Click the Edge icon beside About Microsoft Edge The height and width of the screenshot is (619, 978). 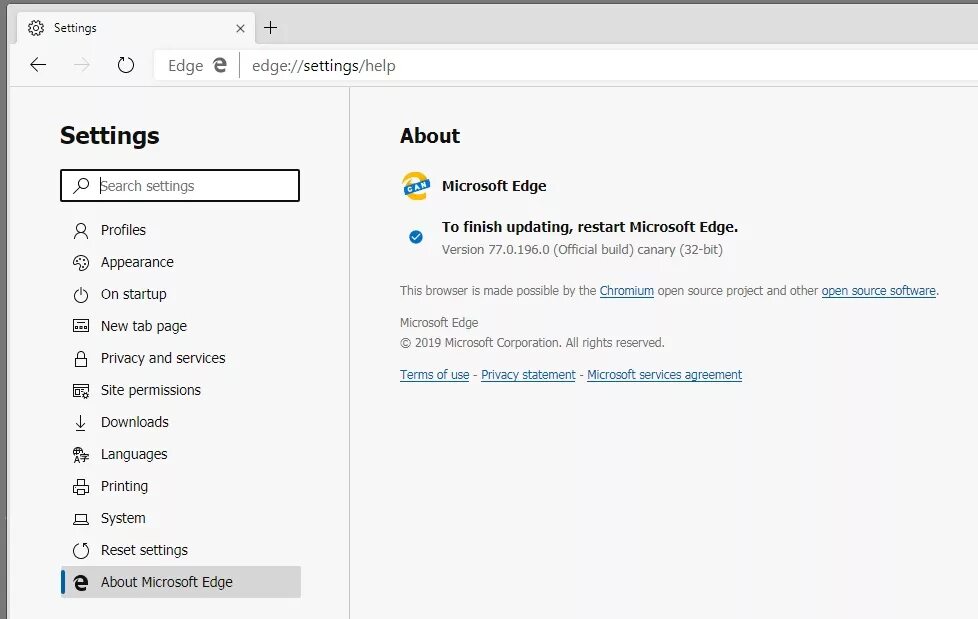point(81,582)
